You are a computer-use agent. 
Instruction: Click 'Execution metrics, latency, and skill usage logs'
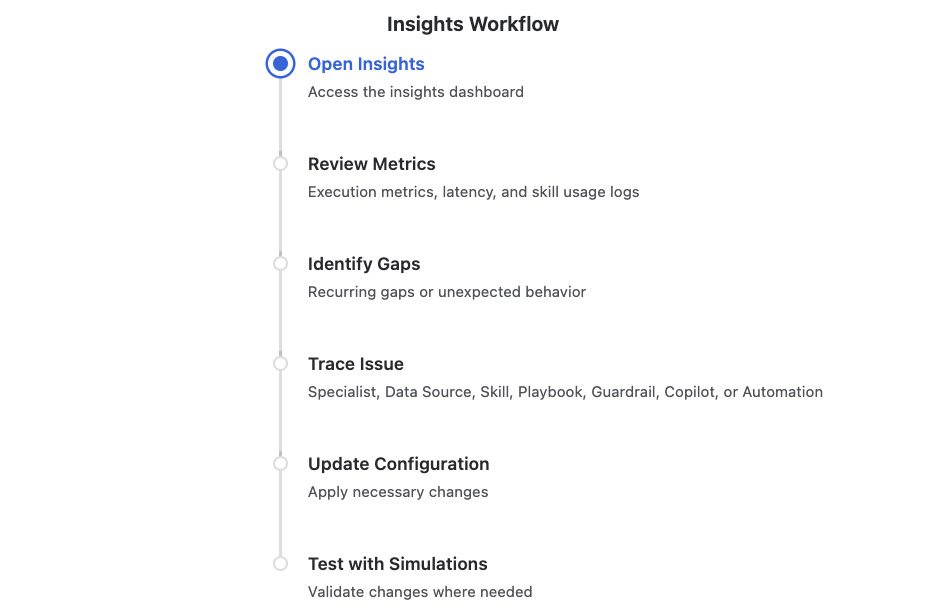pyautogui.click(x=473, y=192)
